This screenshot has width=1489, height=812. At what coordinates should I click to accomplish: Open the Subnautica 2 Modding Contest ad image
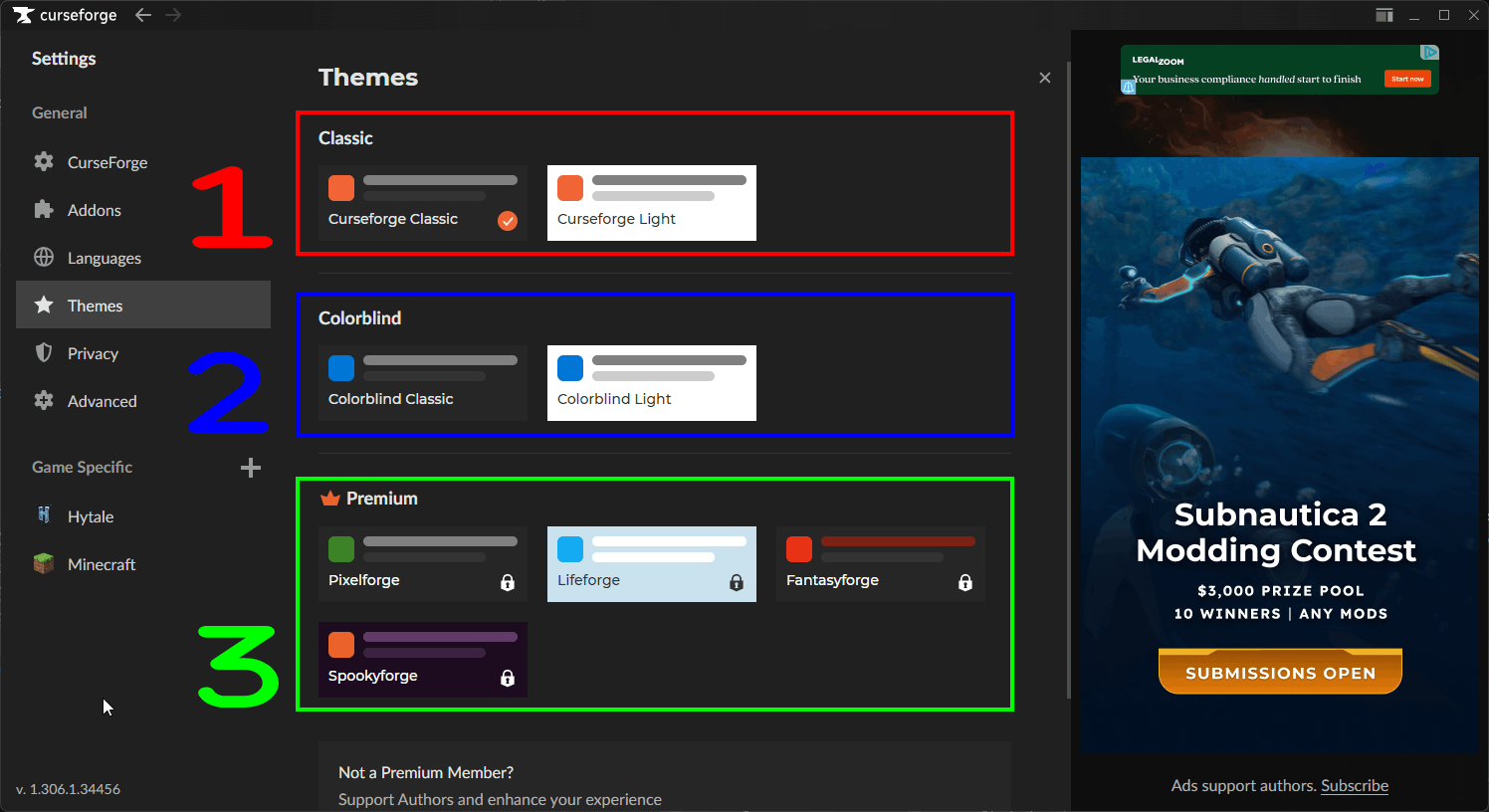pos(1280,456)
